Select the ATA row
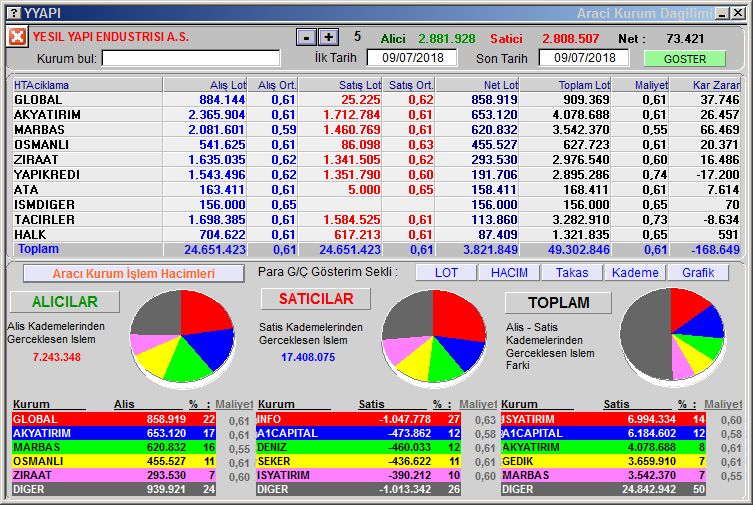This screenshot has width=753, height=505. tap(376, 190)
